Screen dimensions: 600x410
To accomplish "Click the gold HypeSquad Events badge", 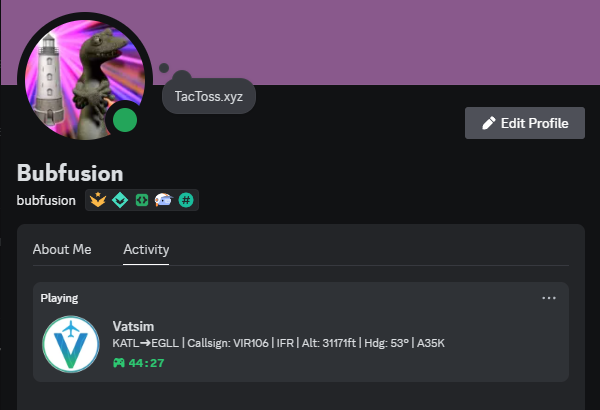I will point(98,200).
